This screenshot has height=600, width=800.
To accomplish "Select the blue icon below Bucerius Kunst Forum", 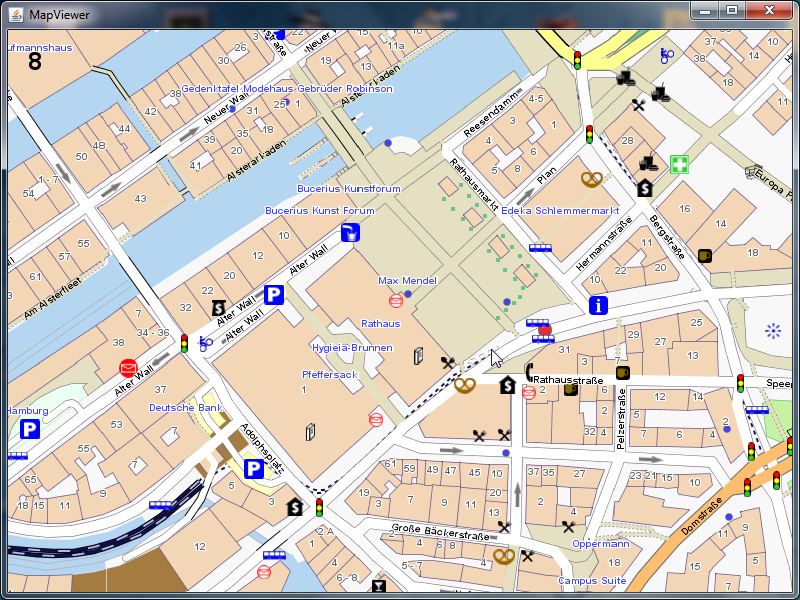I will pos(350,233).
